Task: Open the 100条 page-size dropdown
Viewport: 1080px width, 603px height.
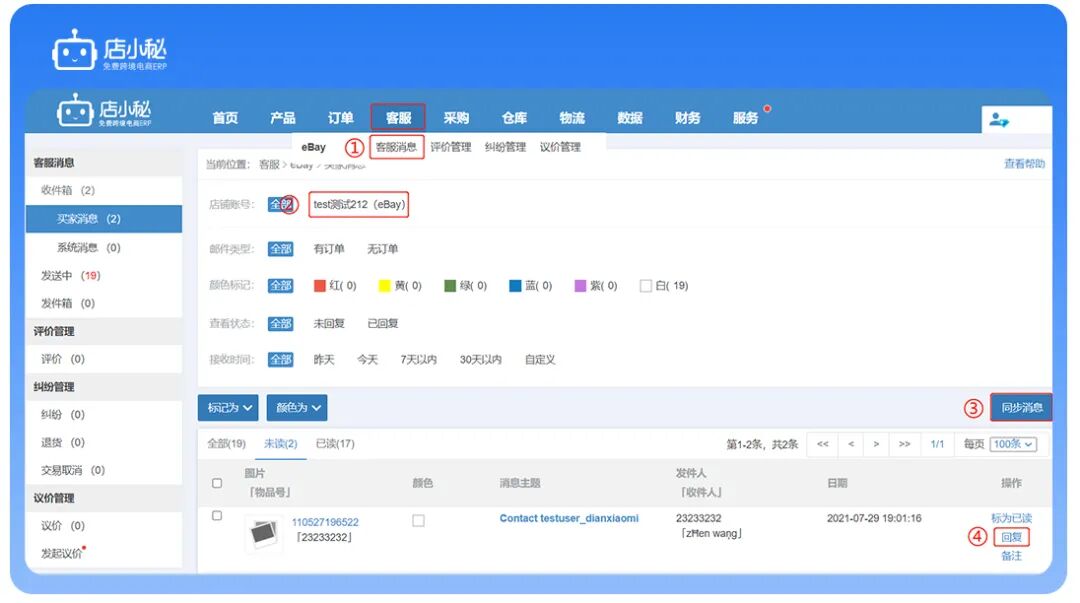Action: point(1013,444)
